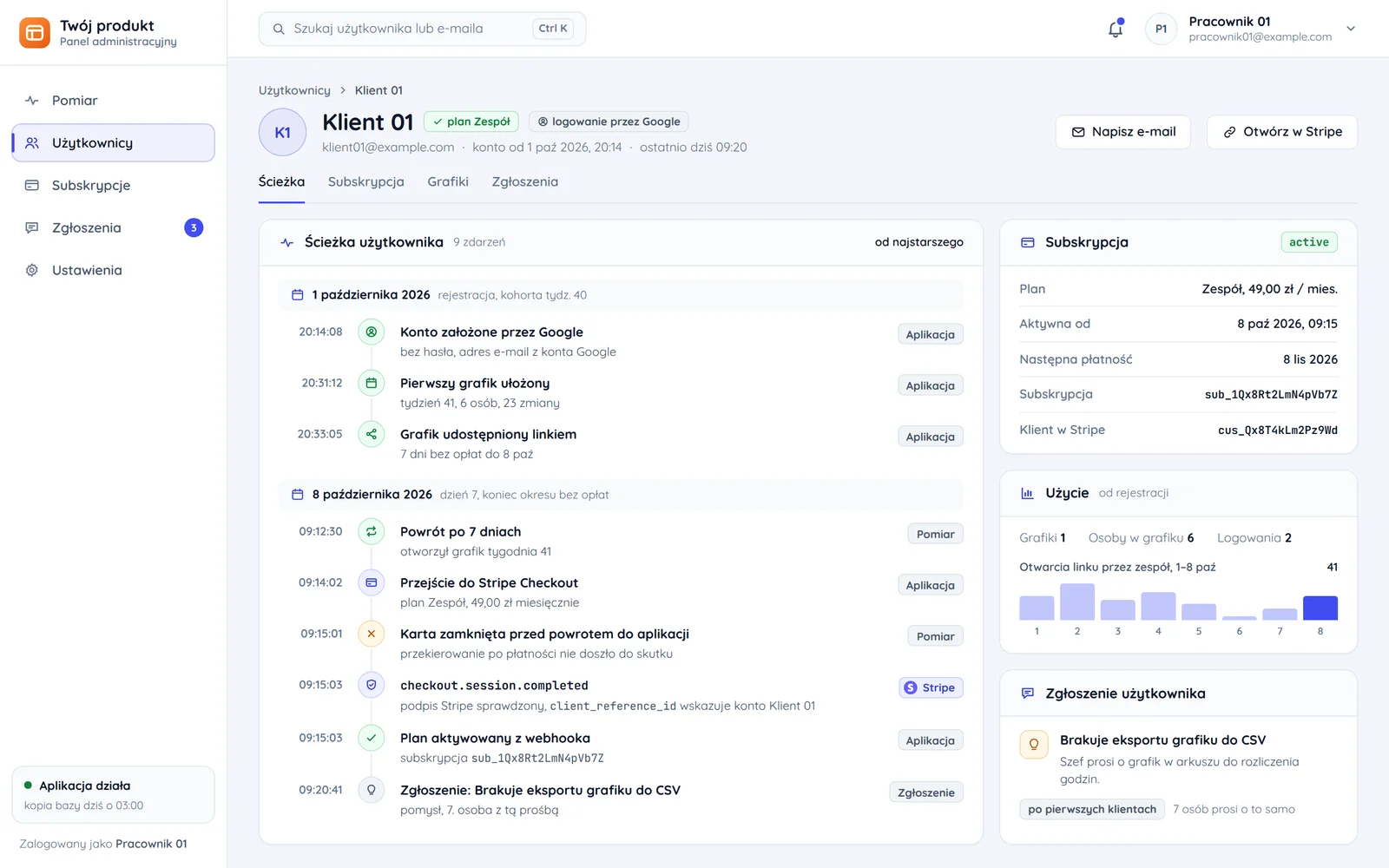The height and width of the screenshot is (868, 1389).
Task: Switch to the Ścieżka tab
Action: pos(281,182)
